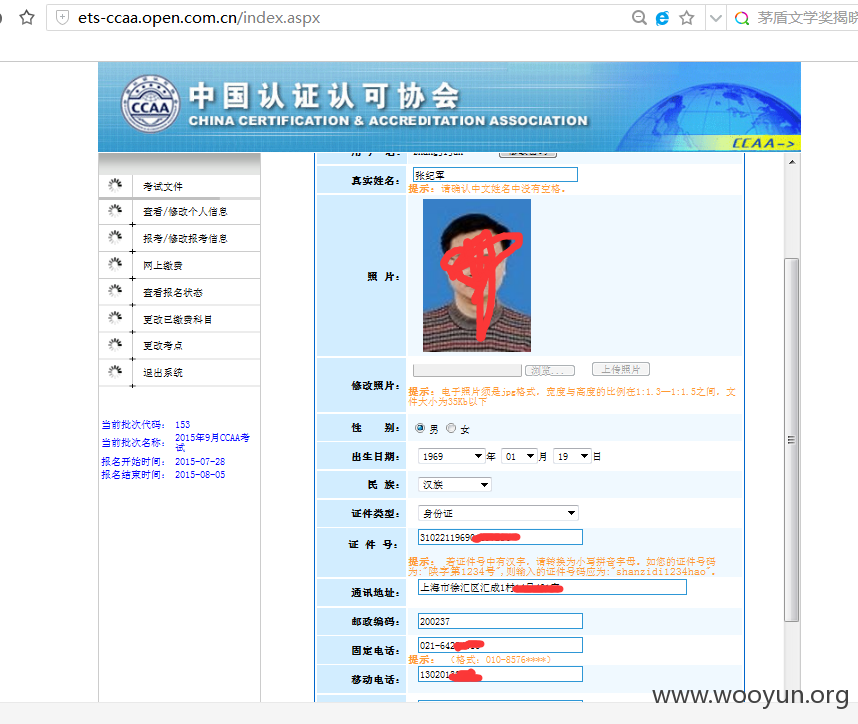
Task: Open 报考/修改报考信息 in the sidebar
Action: [x=185, y=239]
